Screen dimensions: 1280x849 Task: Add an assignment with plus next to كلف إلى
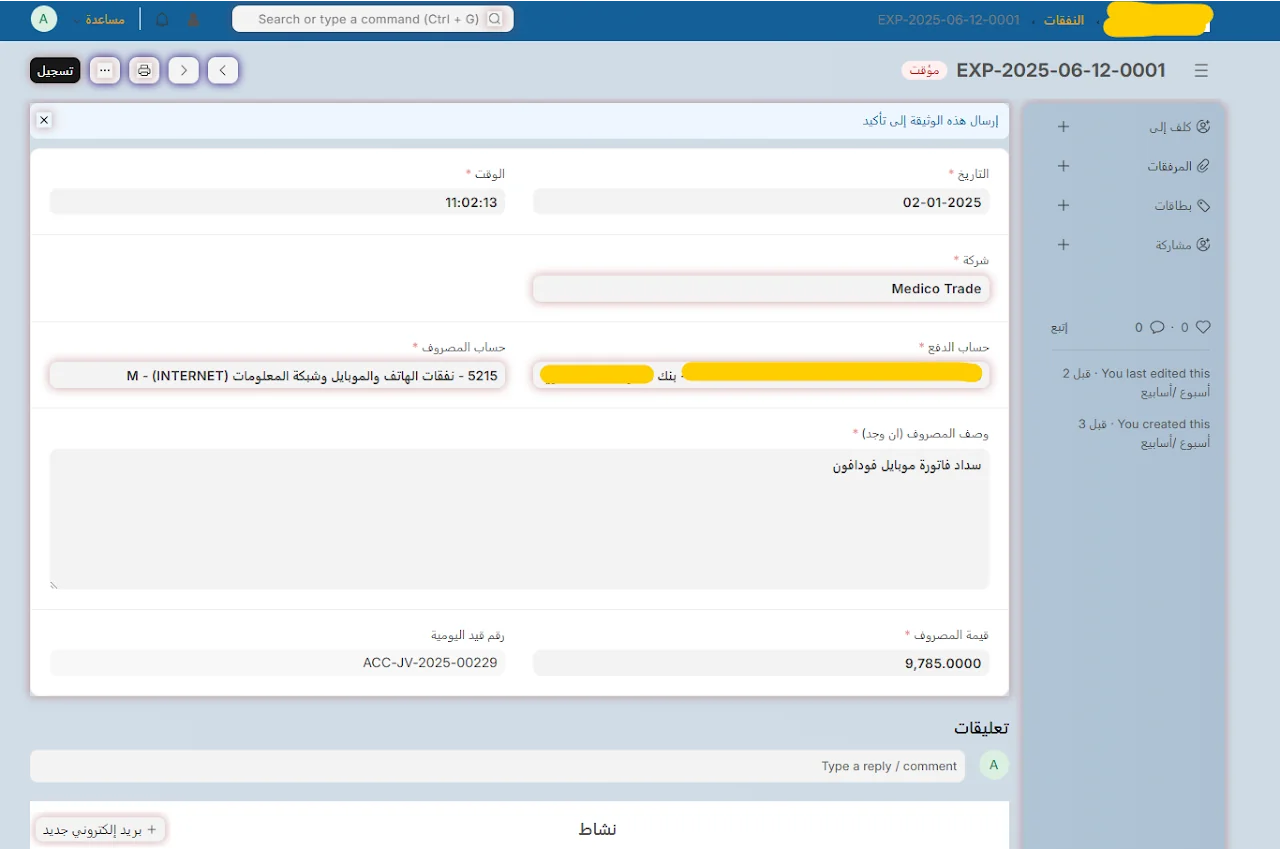point(1064,127)
